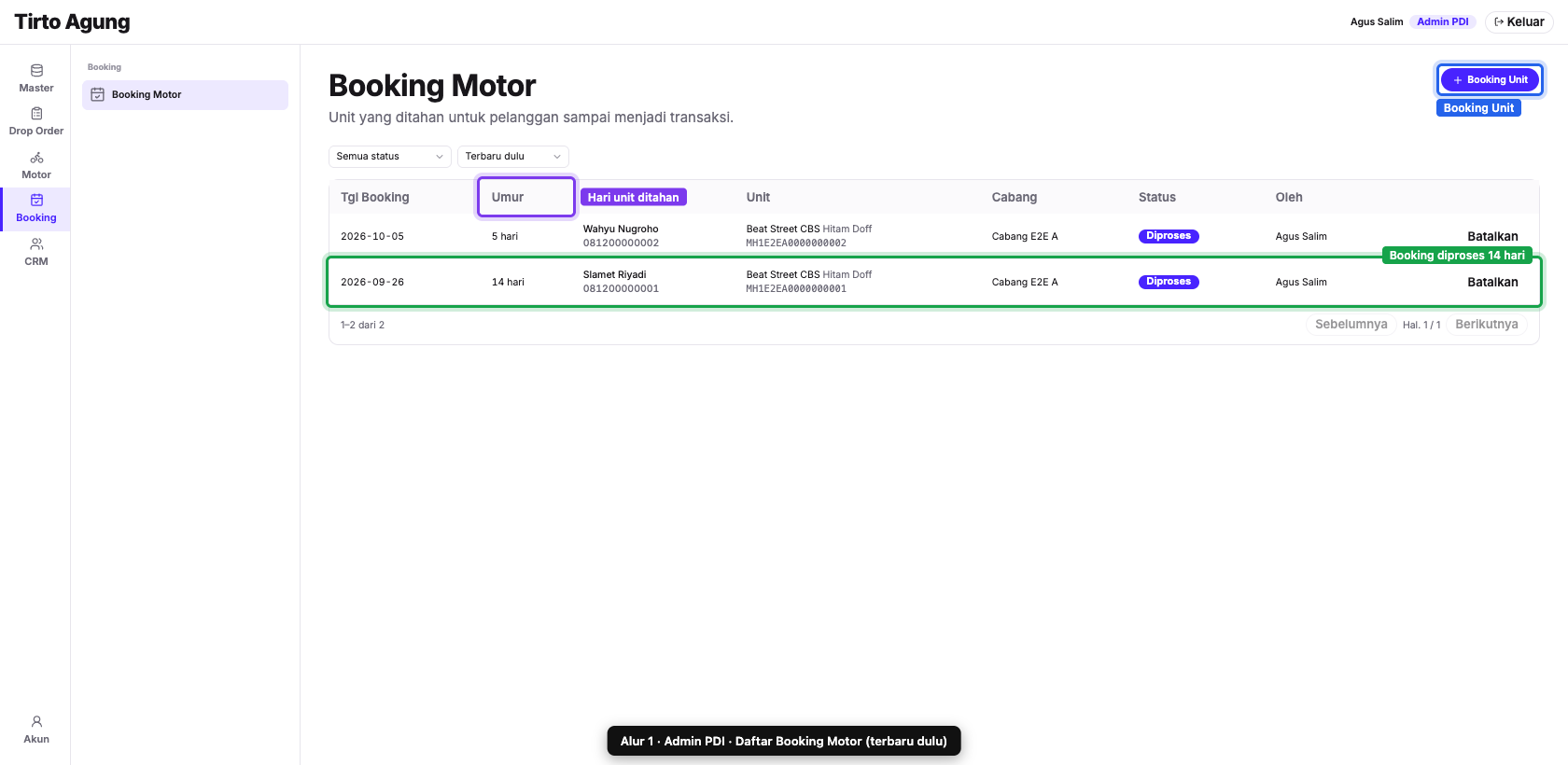The image size is (1568, 765).
Task: Open the Terbaru dulu sort dropdown
Action: 513,157
